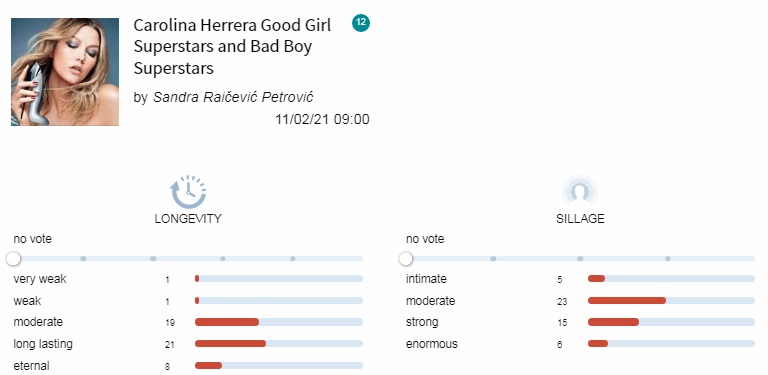The height and width of the screenshot is (375, 768).
Task: Click the longevity slider handle at no vote
Action: pyautogui.click(x=14, y=258)
